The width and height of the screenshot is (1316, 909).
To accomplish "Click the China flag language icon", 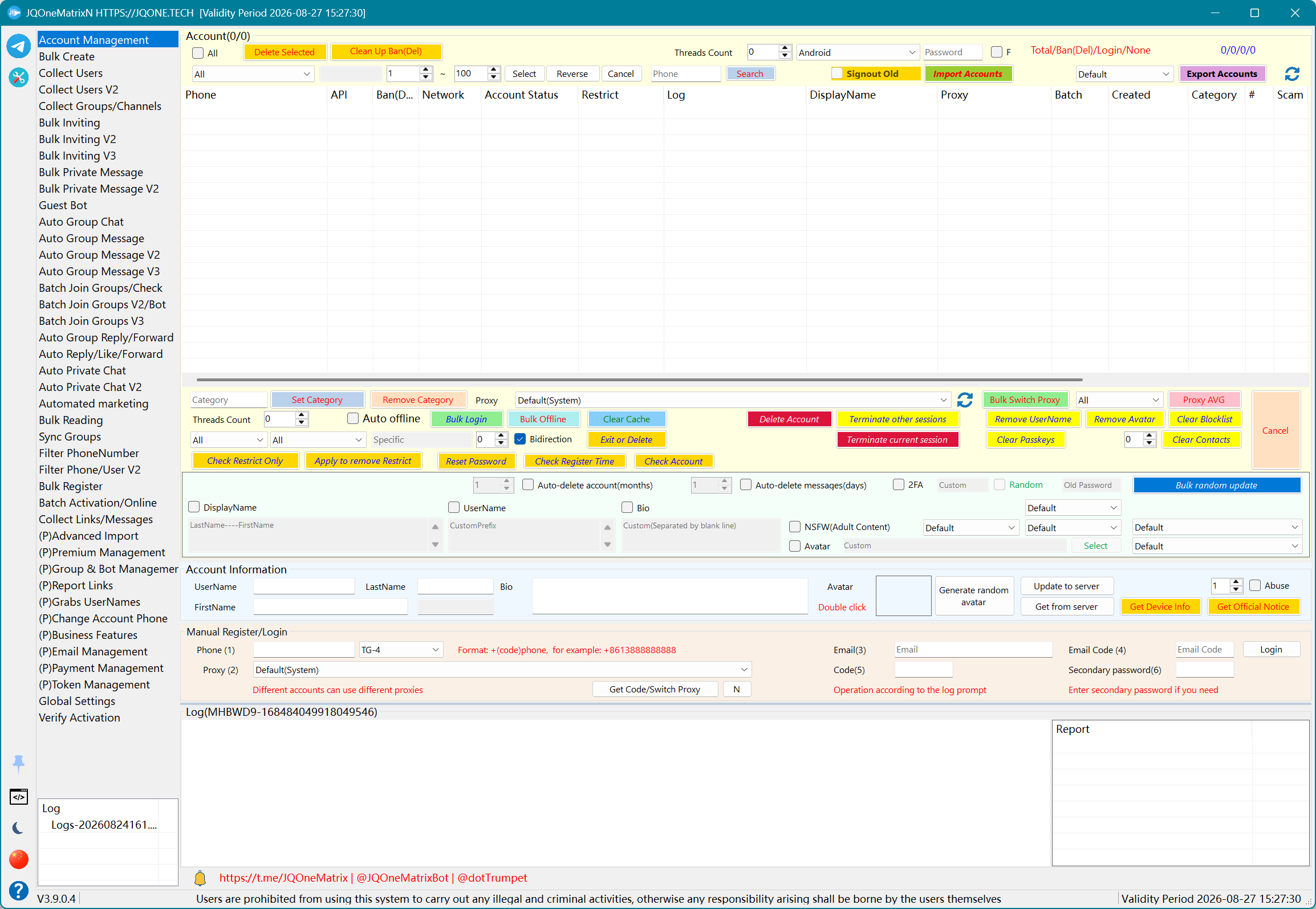I will [x=18, y=859].
